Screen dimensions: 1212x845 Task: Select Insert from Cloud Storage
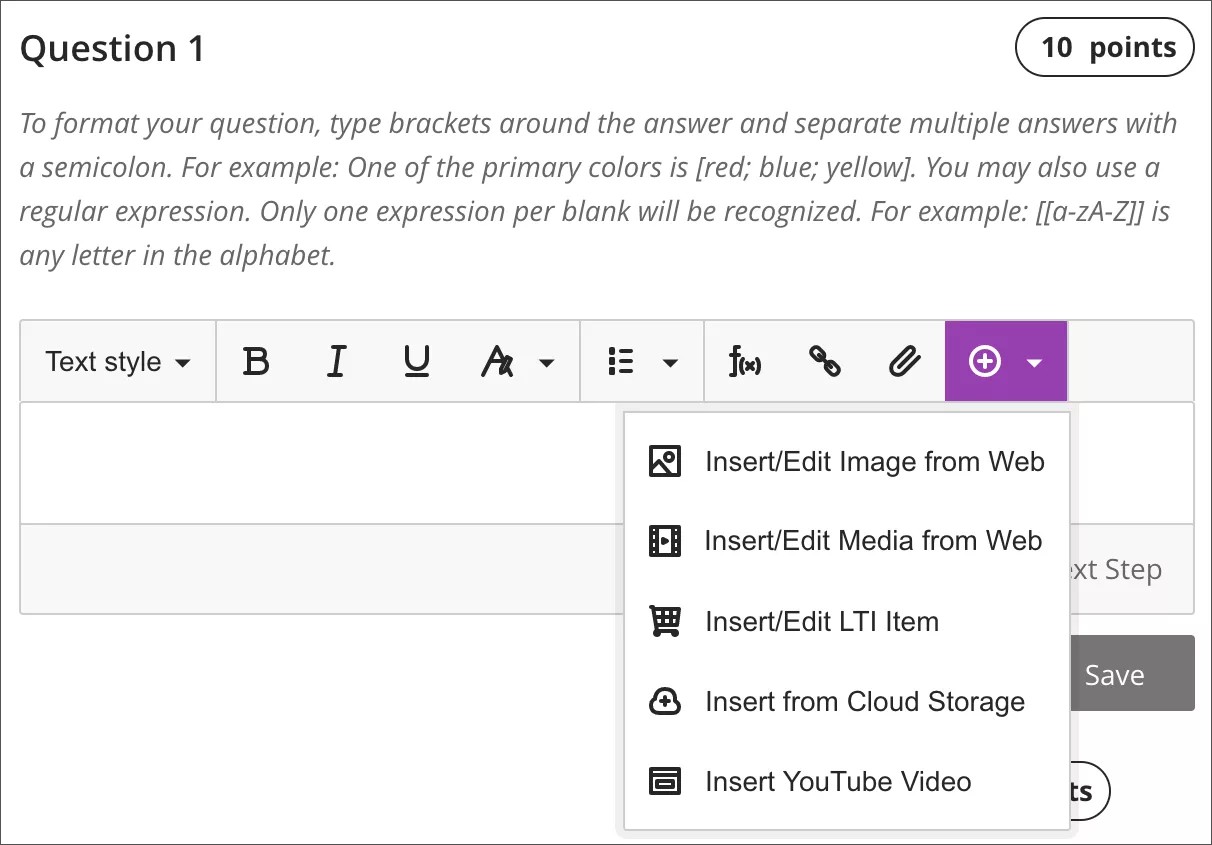pyautogui.click(x=865, y=701)
